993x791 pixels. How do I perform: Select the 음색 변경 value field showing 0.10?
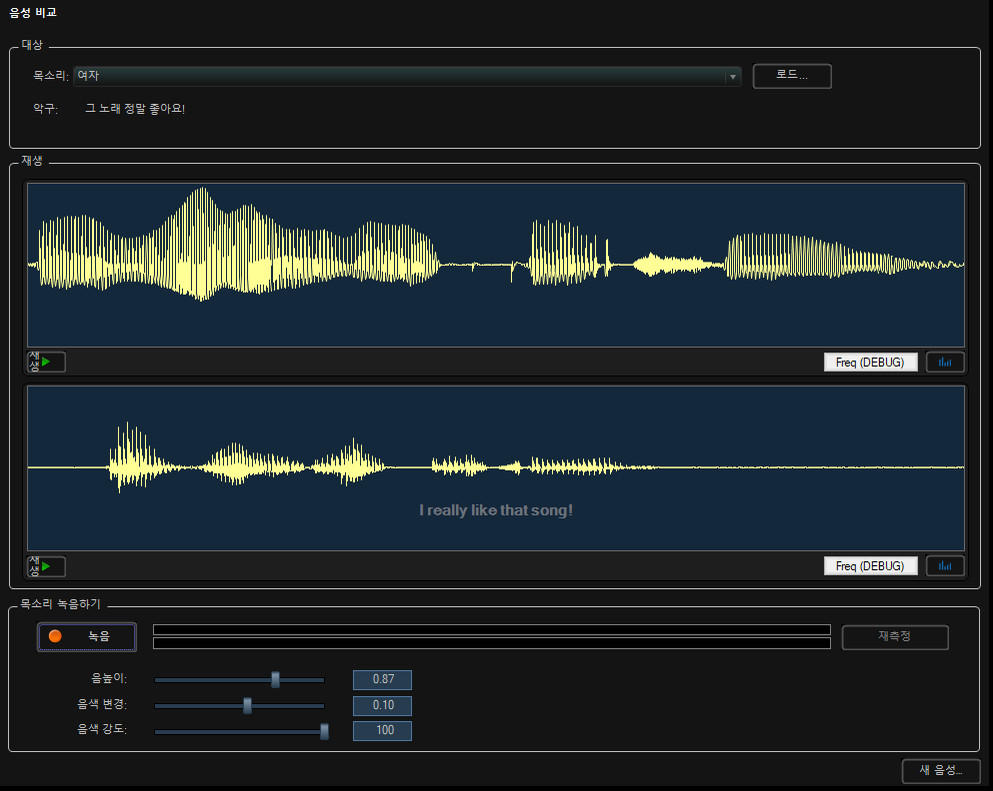pyautogui.click(x=382, y=706)
